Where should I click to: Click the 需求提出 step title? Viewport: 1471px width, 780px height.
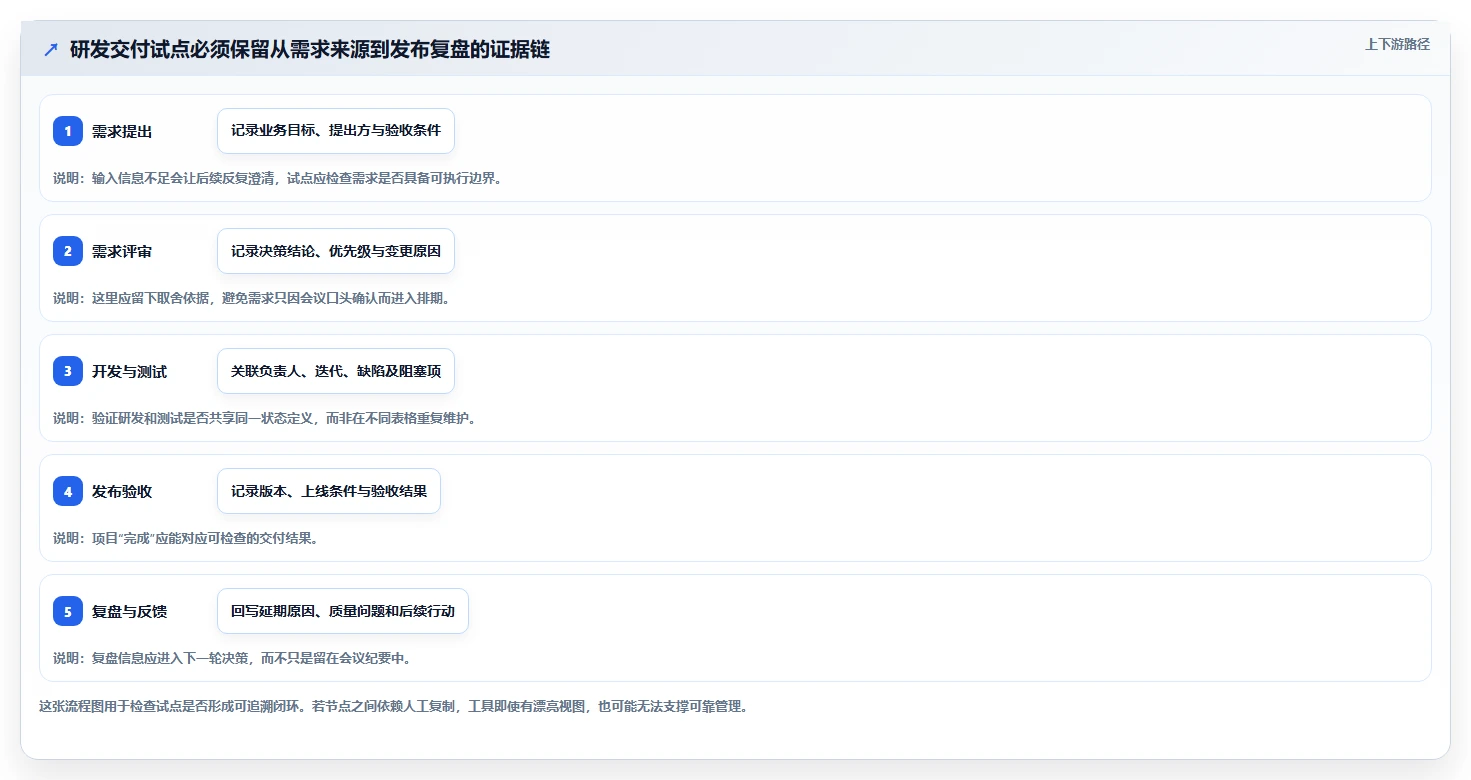pyautogui.click(x=122, y=132)
